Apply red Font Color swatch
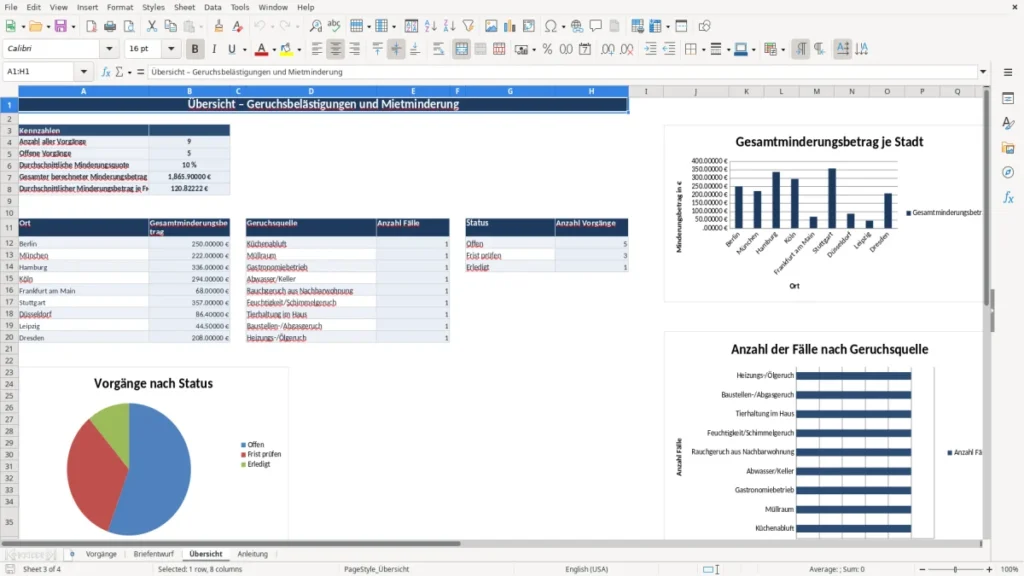 click(x=261, y=49)
